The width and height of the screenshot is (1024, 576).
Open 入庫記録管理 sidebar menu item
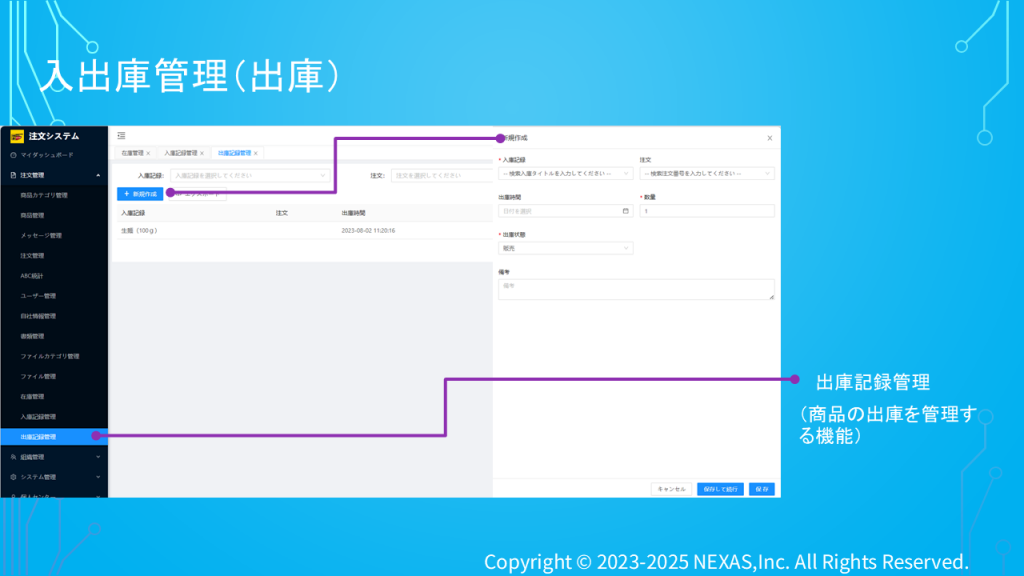pos(38,417)
